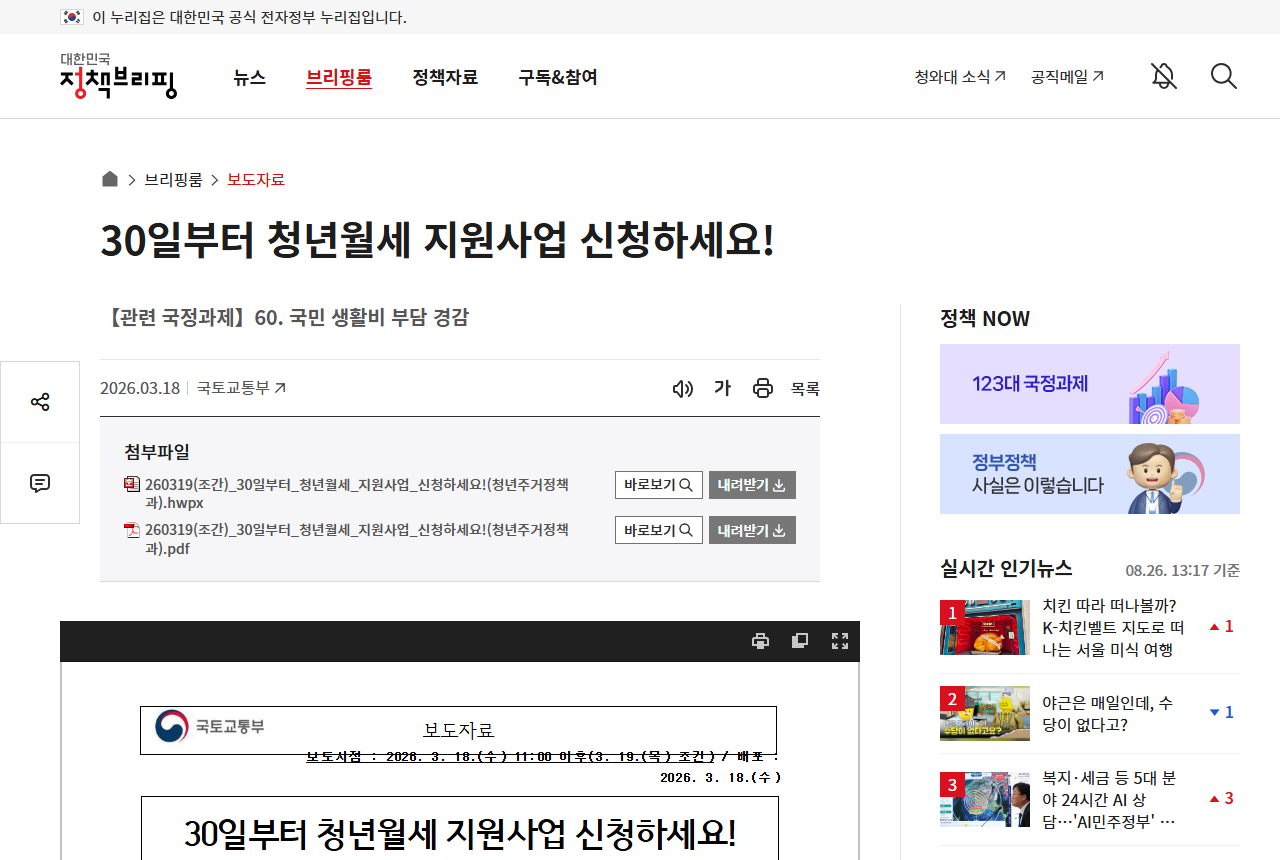Image resolution: width=1280 pixels, height=860 pixels.
Task: Preview the pdf file with 바로보기
Action: [x=659, y=530]
